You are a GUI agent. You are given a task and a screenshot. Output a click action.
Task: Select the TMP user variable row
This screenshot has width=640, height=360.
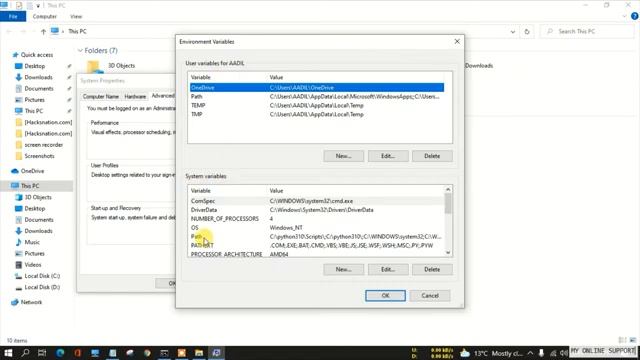pyautogui.click(x=317, y=114)
